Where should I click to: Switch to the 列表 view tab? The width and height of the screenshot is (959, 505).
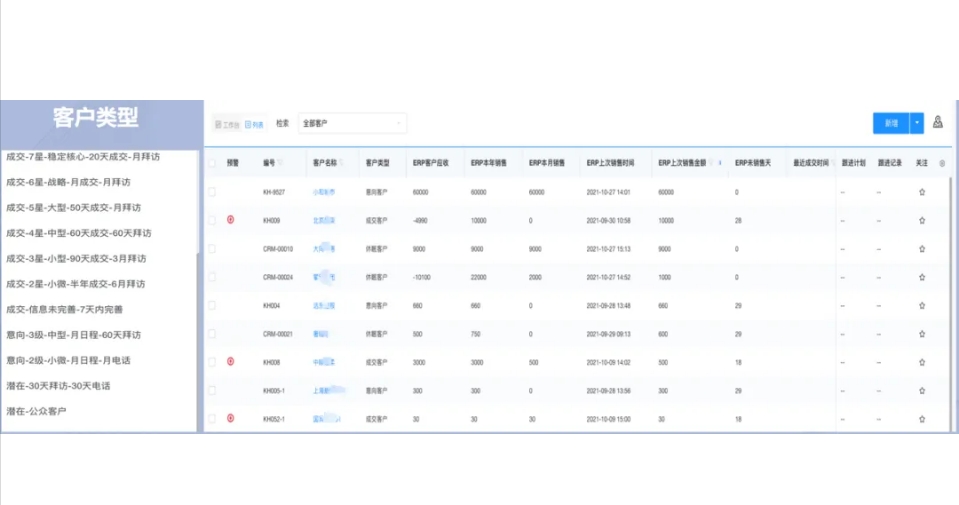[254, 125]
